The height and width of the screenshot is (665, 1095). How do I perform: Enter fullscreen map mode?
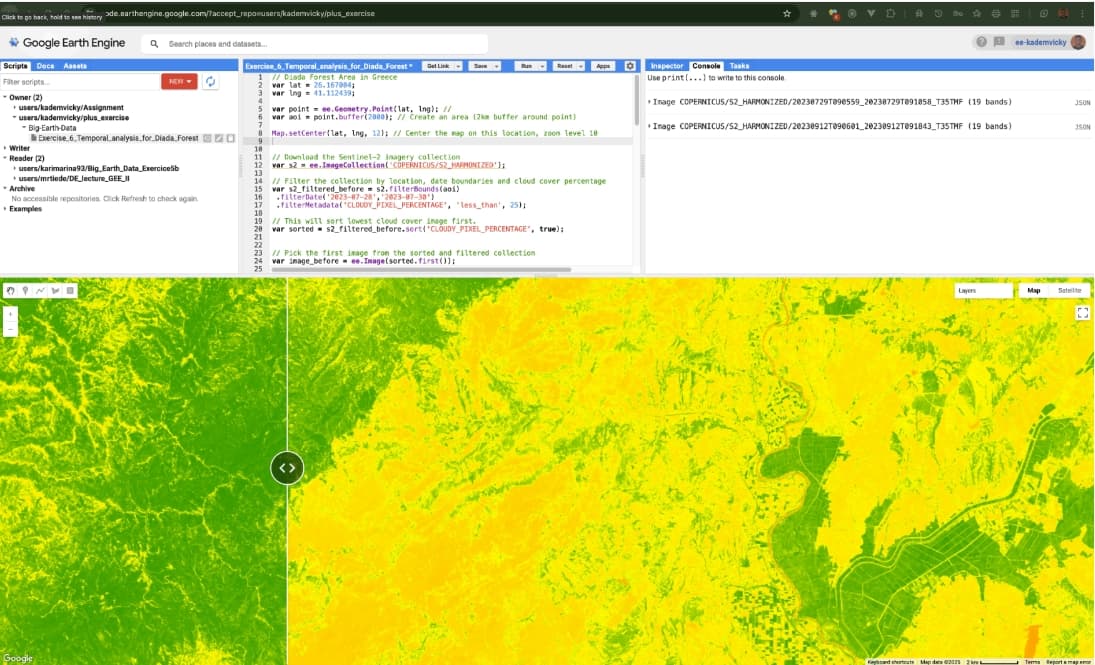(1083, 312)
